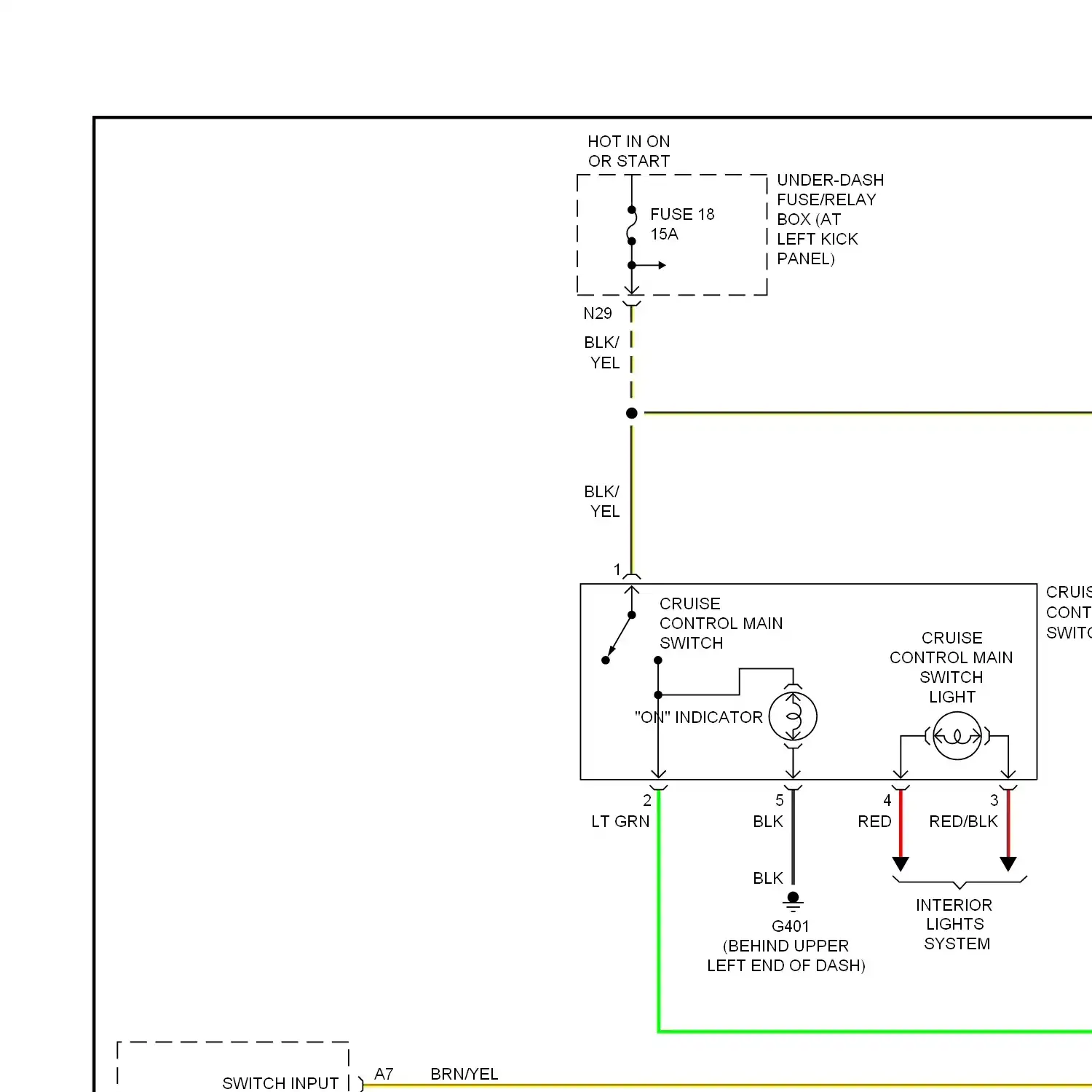This screenshot has height=1092, width=1092.
Task: Select the "RED" wire color label
Action: pos(874,821)
